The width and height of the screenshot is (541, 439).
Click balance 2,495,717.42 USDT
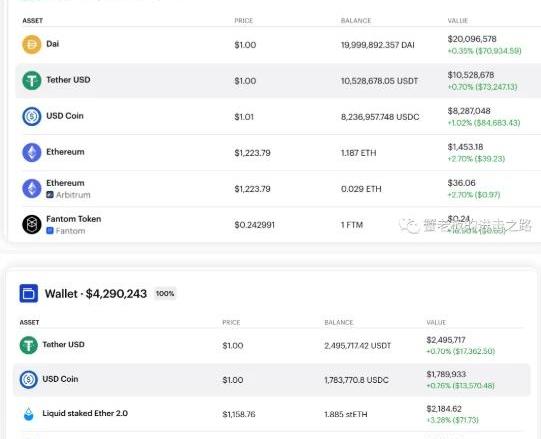point(357,345)
